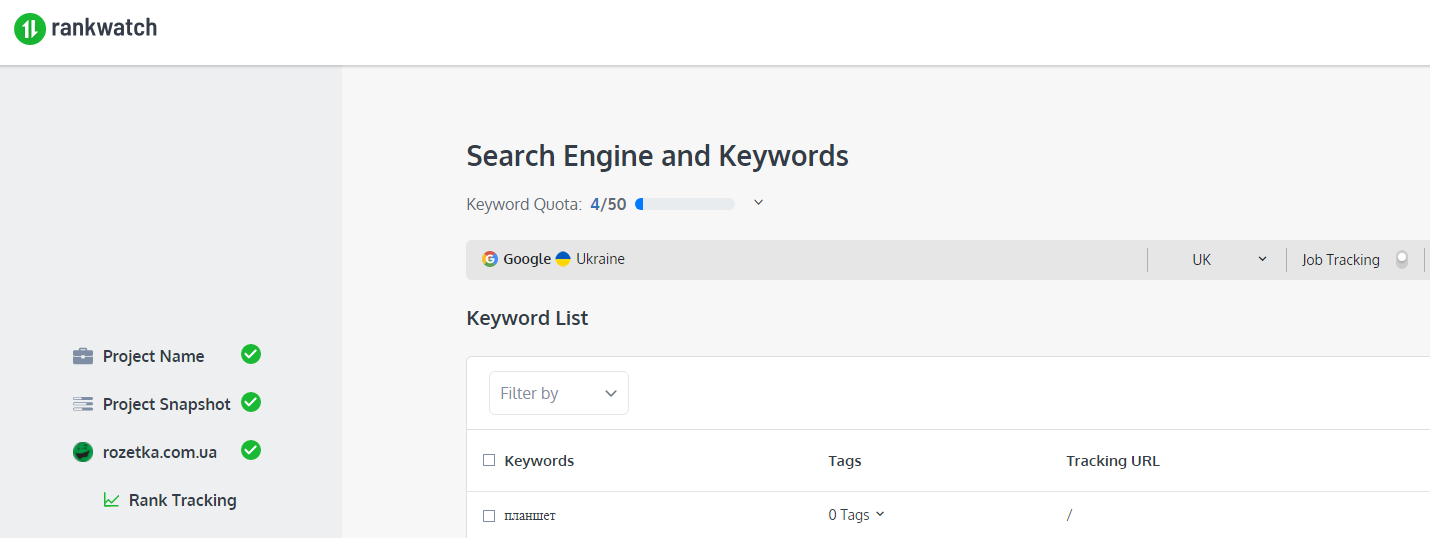Click the rozetka.com.ua site favicon
Viewport: 1430px width, 538px height.
83,452
